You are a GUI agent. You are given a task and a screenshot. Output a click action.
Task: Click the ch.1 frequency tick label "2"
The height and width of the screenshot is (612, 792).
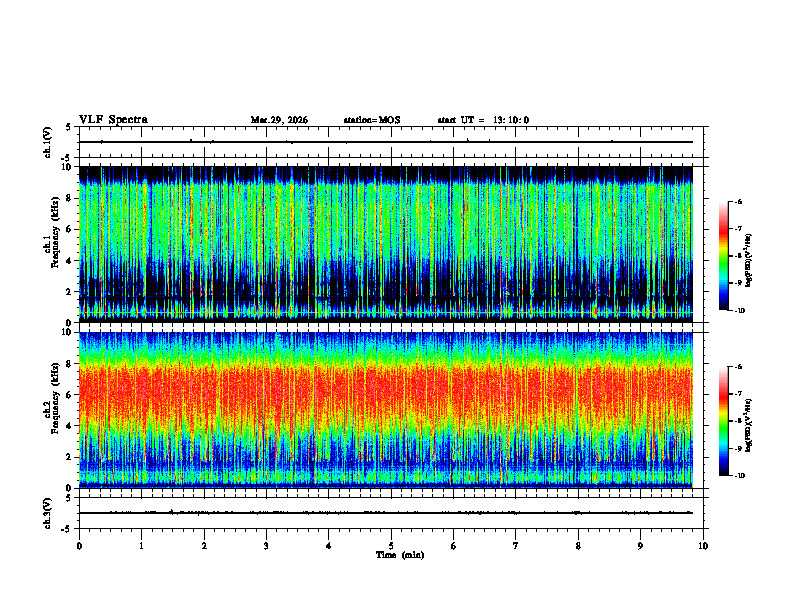coord(69,292)
